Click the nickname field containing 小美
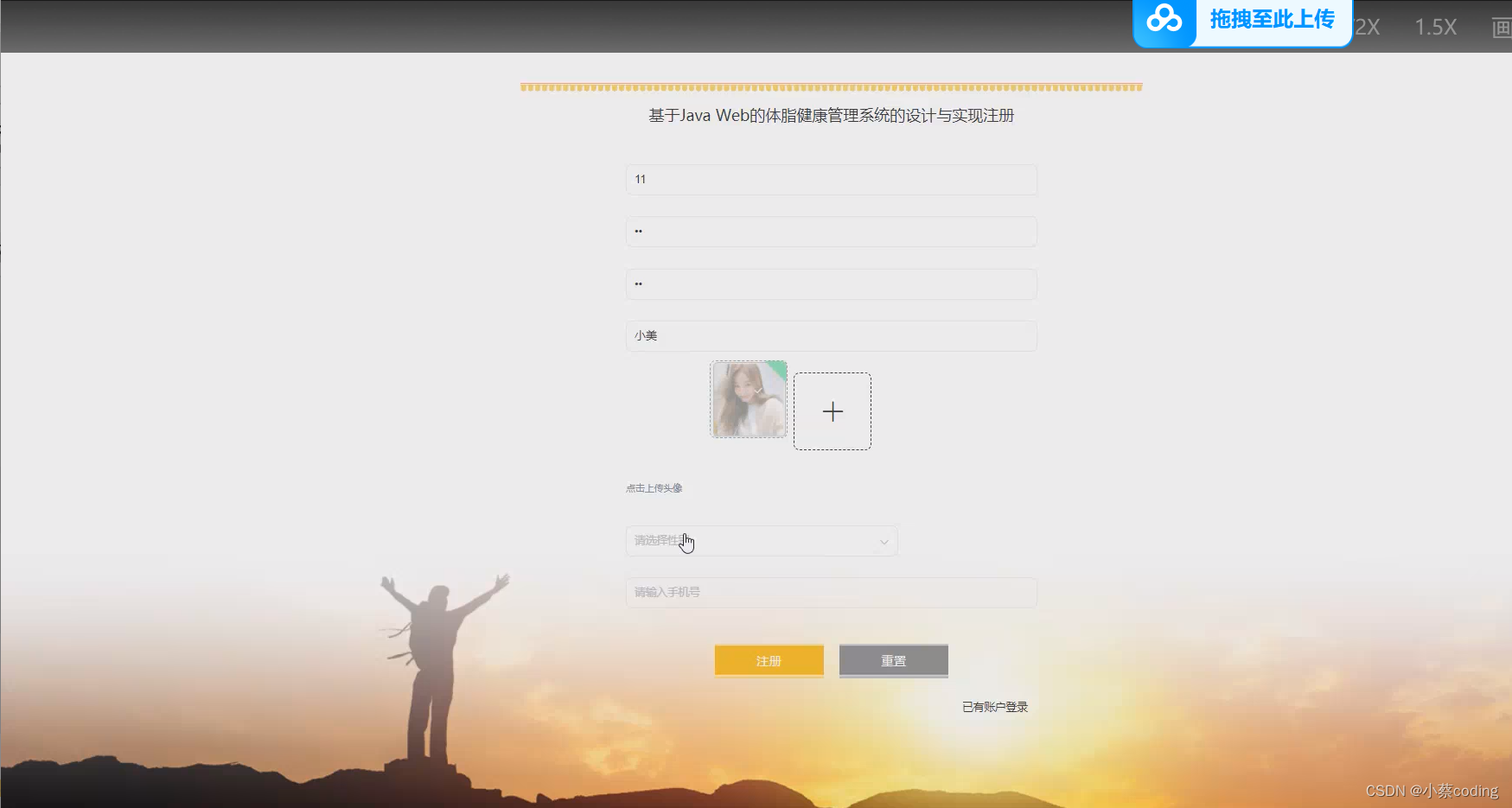 tap(831, 335)
